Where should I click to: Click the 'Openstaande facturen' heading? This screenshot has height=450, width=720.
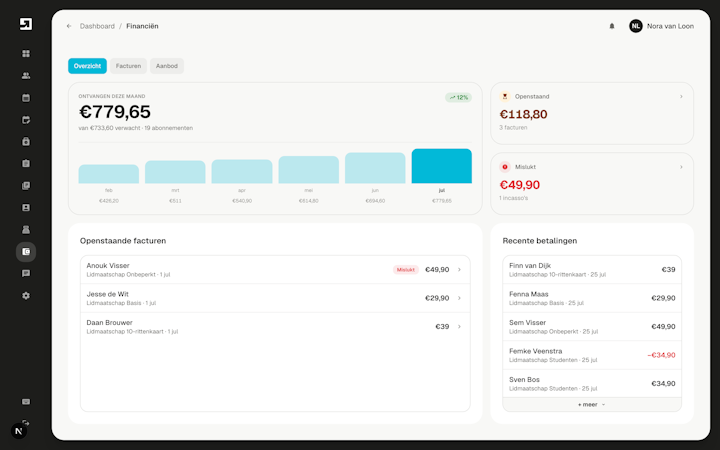123,241
